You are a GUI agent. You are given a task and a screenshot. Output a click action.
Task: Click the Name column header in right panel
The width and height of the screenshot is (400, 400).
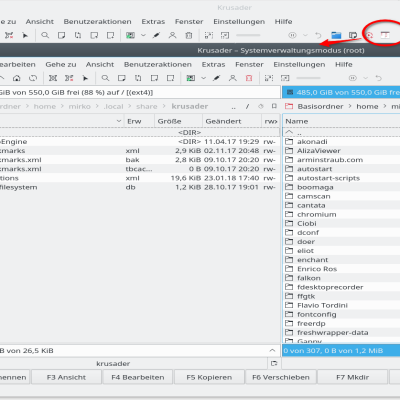[341, 121]
